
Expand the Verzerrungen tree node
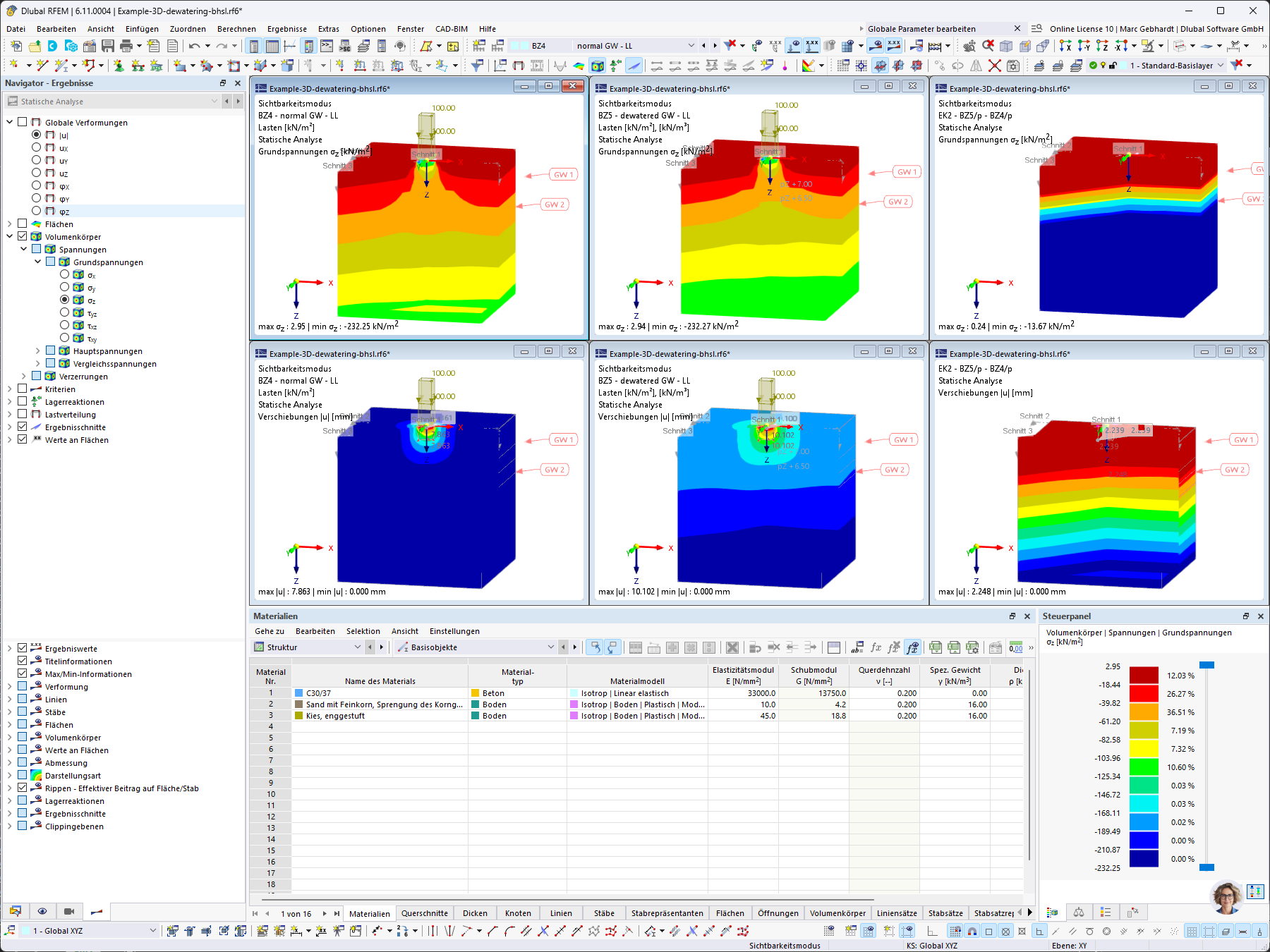pyautogui.click(x=24, y=376)
